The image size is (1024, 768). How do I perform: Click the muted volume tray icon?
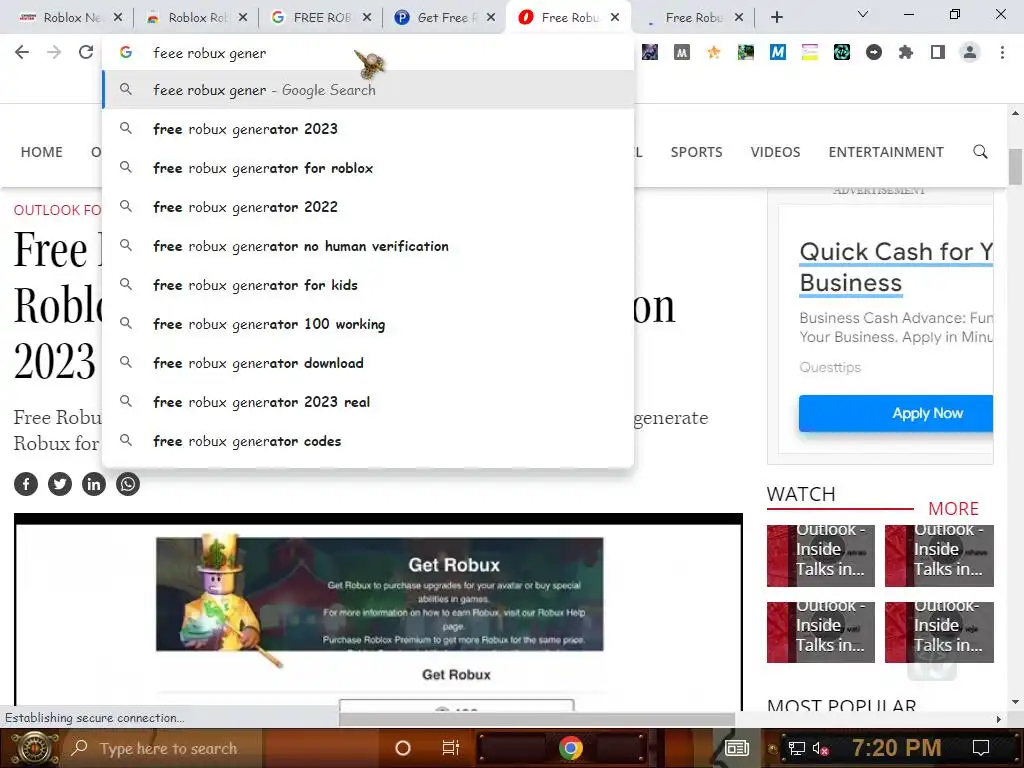click(x=820, y=748)
